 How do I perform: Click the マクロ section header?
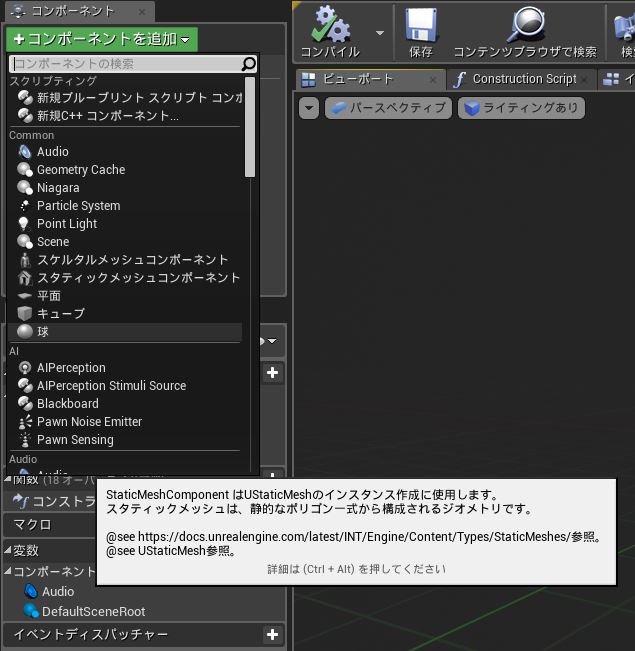pyautogui.click(x=50, y=525)
